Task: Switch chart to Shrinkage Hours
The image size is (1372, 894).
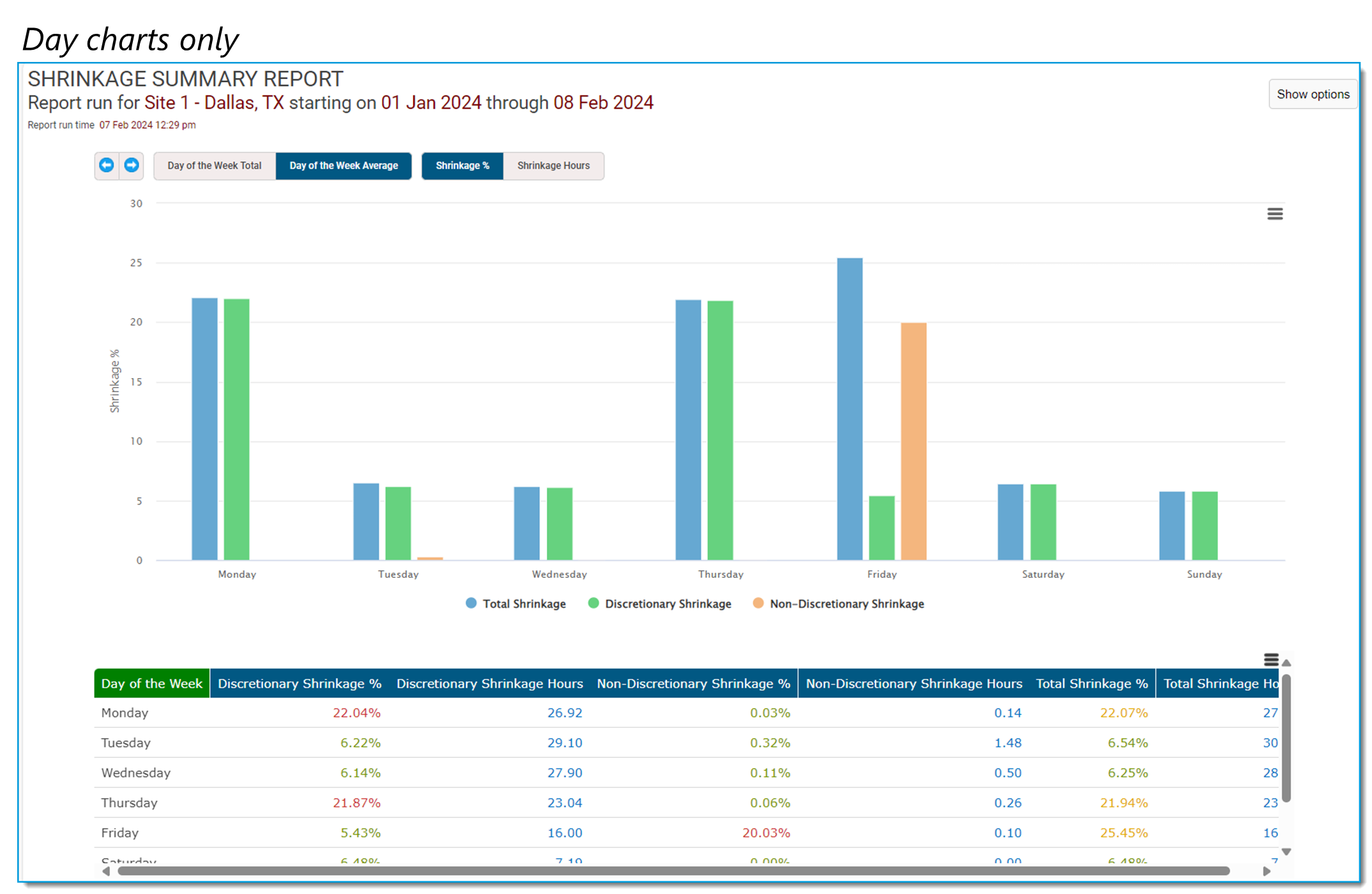Action: click(553, 165)
